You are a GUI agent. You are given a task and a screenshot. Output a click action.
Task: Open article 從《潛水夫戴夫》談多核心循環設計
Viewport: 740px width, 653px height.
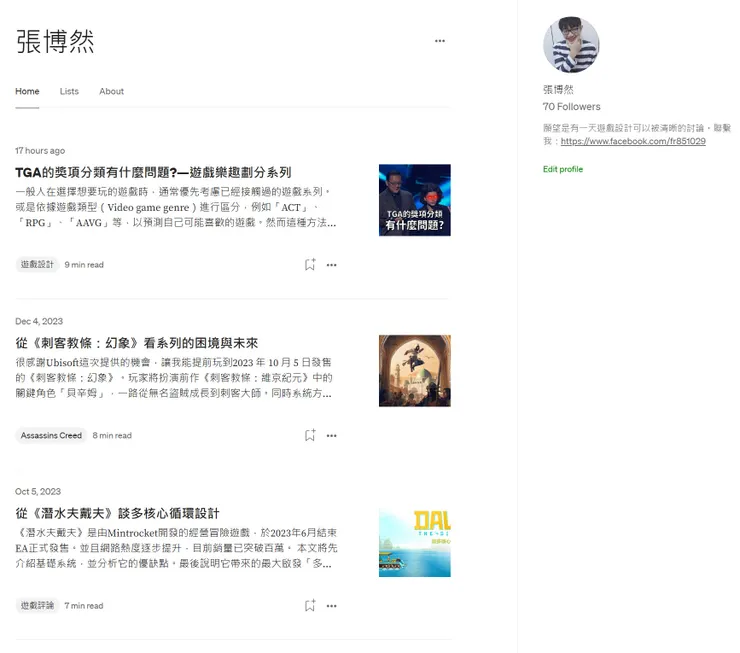pyautogui.click(x=117, y=513)
